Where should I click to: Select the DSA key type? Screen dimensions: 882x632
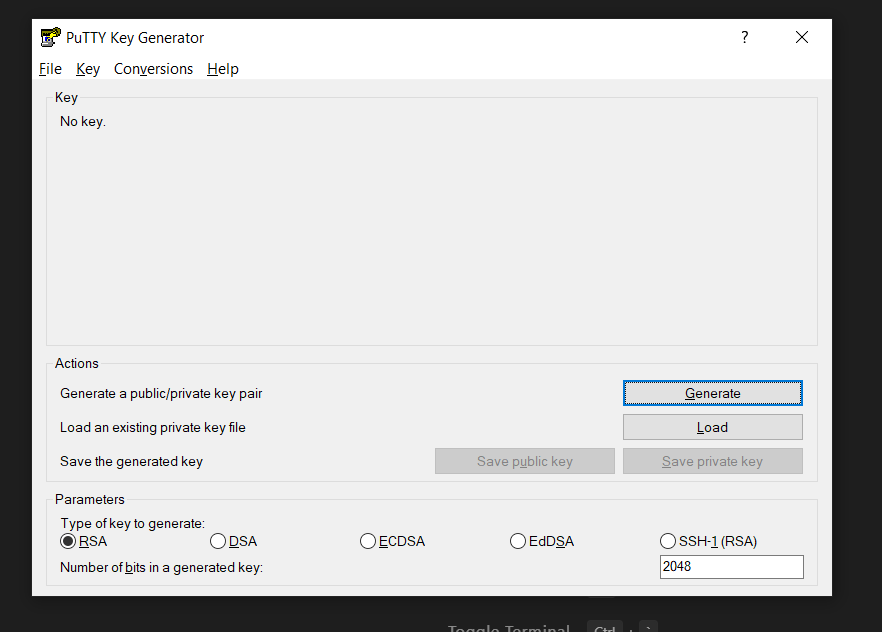[x=218, y=540]
